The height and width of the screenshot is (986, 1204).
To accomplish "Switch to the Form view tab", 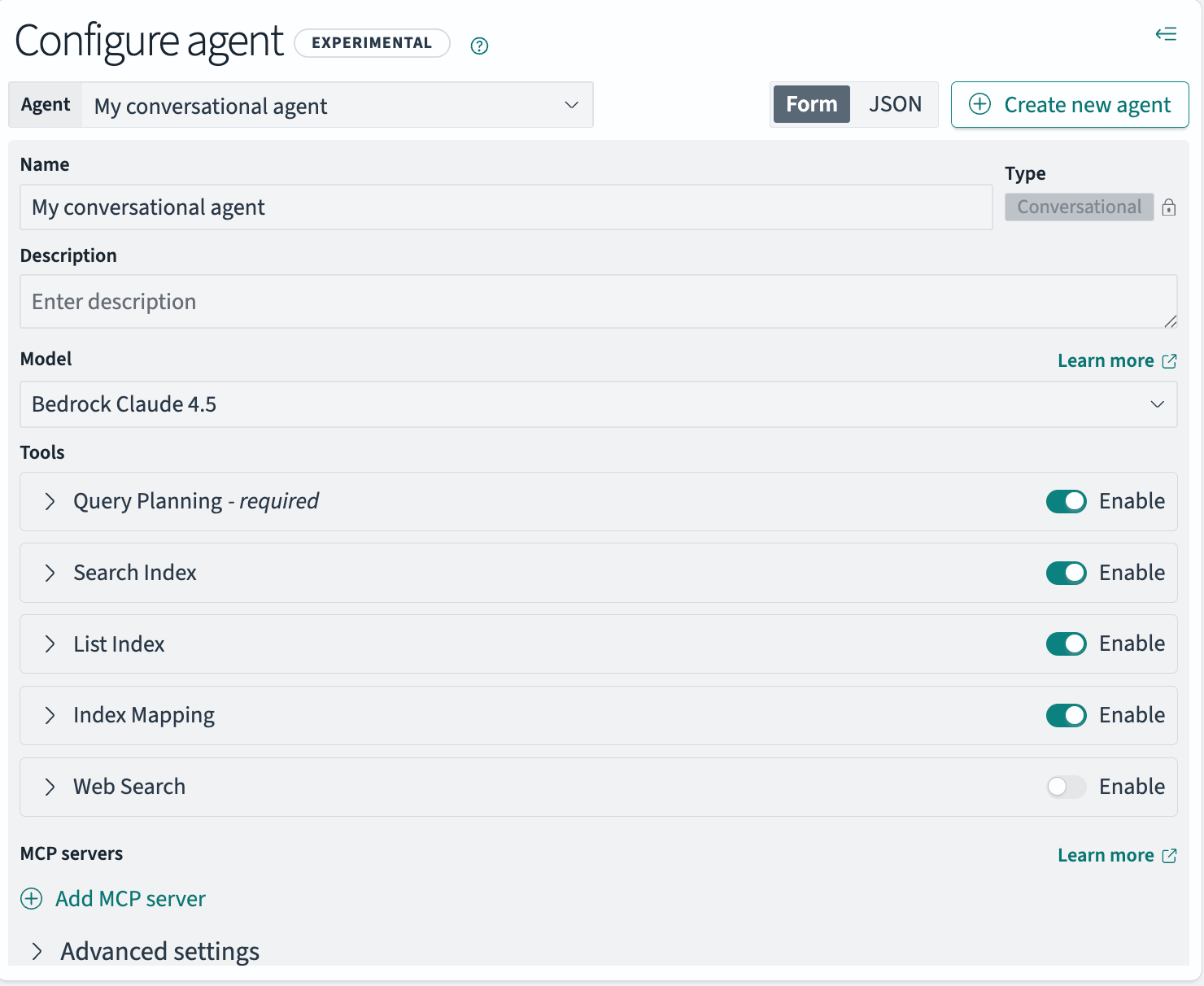I will pos(811,104).
